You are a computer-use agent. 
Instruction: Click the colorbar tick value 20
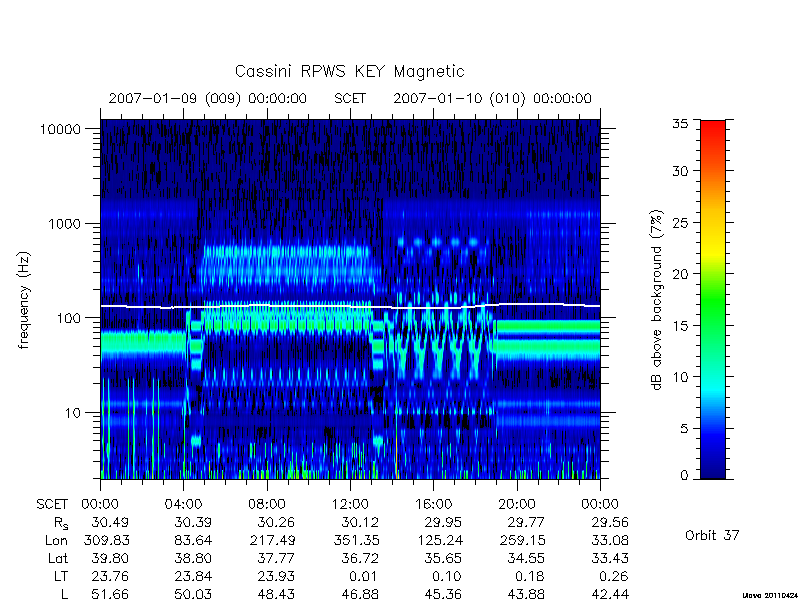tap(680, 274)
